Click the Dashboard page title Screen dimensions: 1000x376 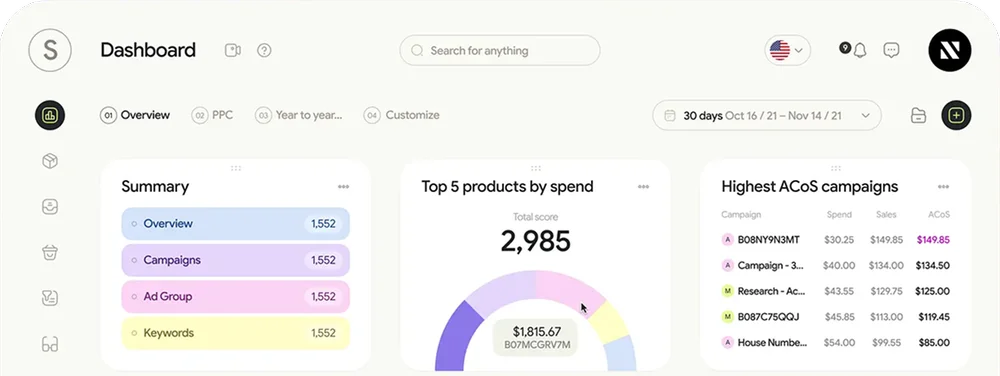(x=148, y=50)
